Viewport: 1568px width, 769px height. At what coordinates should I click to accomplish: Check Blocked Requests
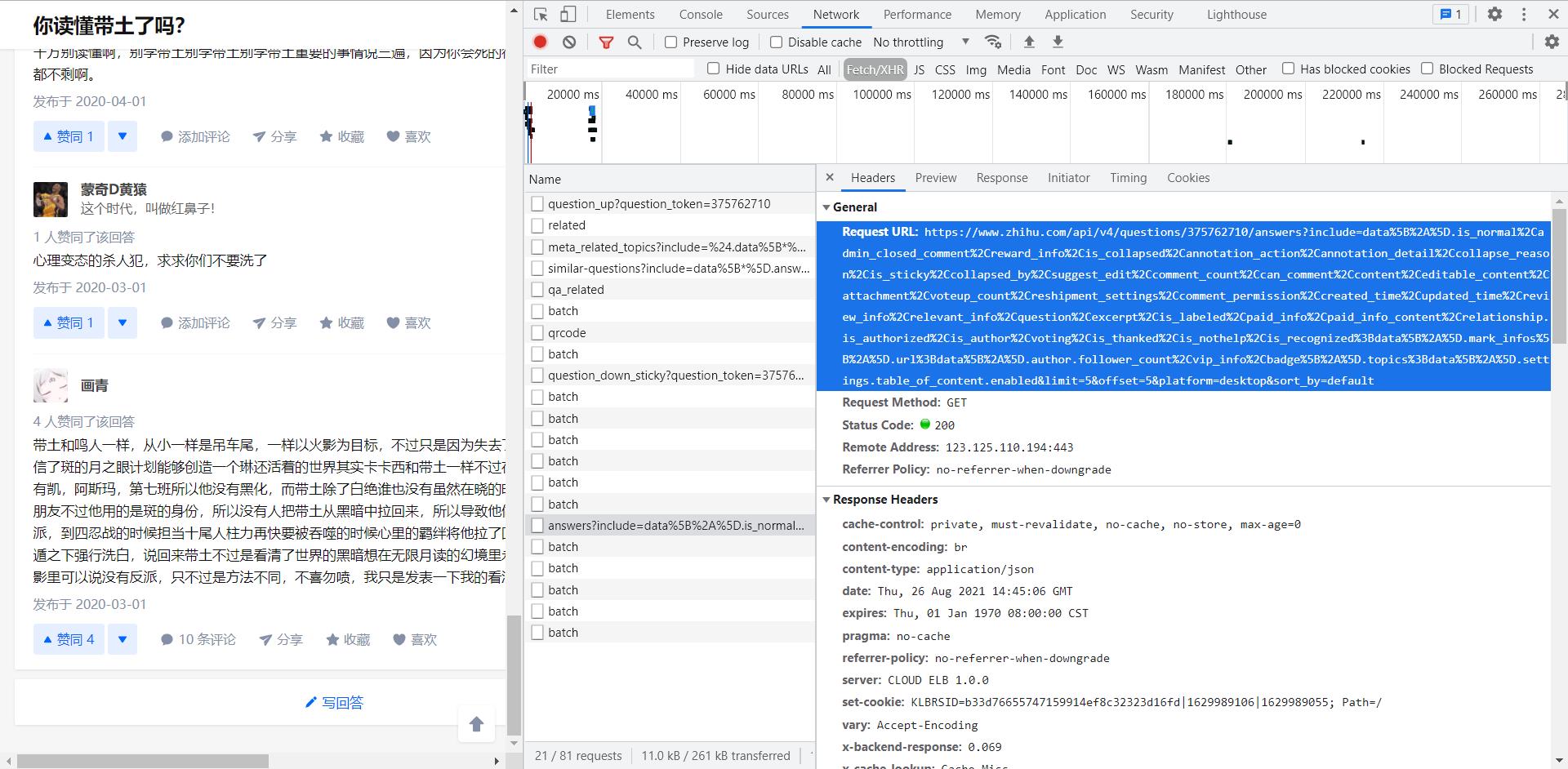(x=1427, y=69)
